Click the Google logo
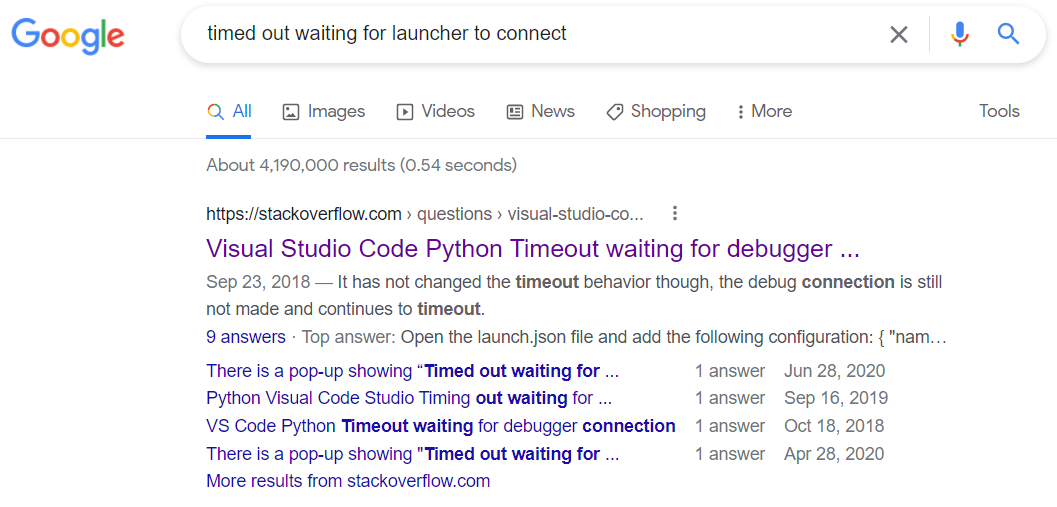The width and height of the screenshot is (1057, 507). pyautogui.click(x=67, y=35)
